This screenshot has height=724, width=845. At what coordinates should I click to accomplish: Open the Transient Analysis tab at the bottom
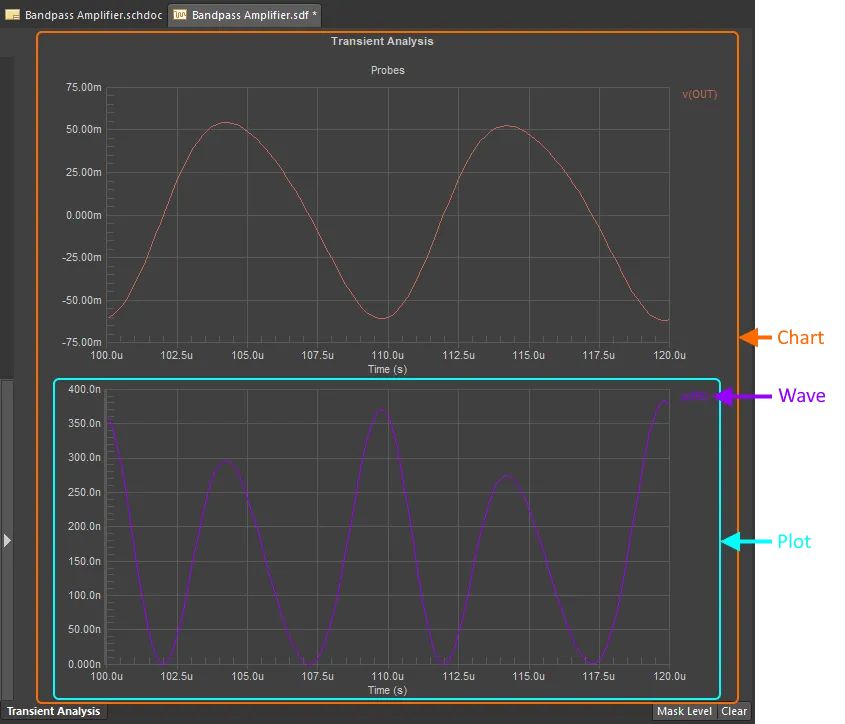click(x=53, y=711)
